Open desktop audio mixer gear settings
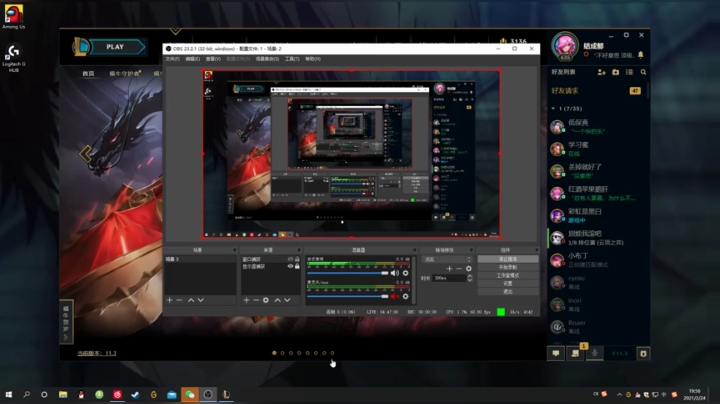The height and width of the screenshot is (404, 720). tap(405, 273)
